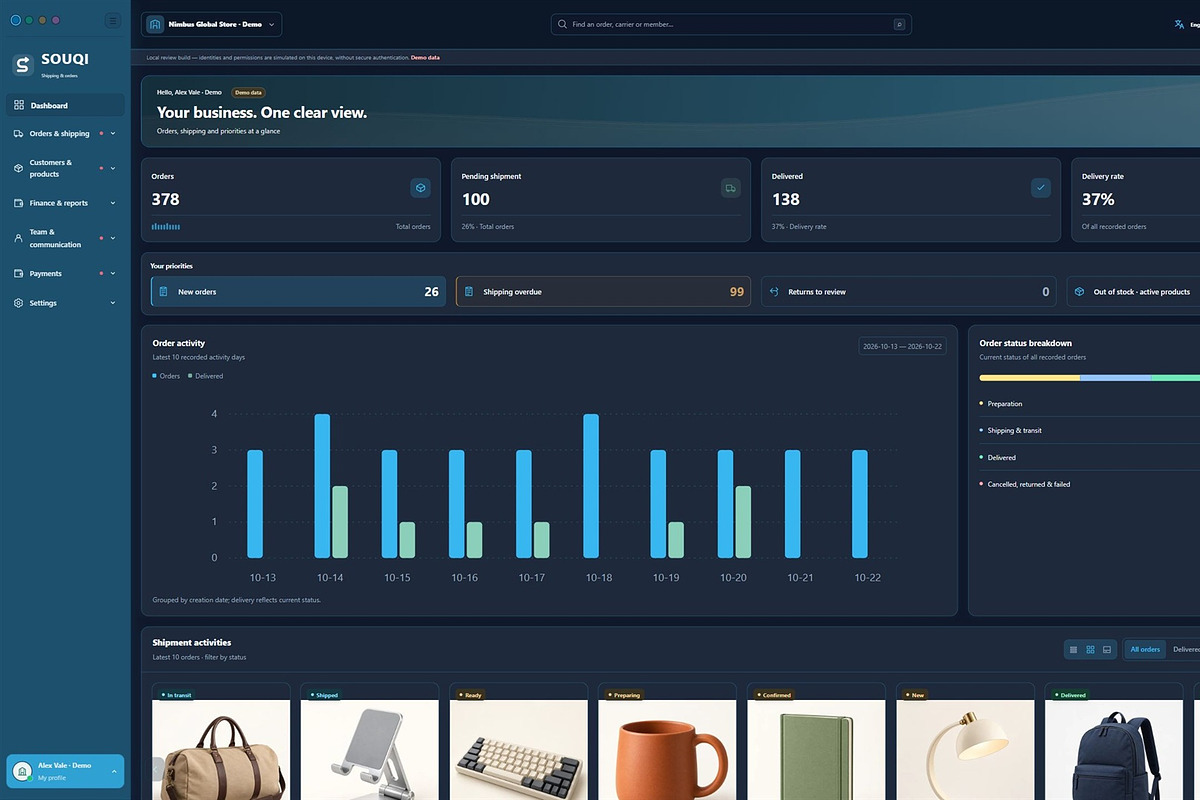This screenshot has height=800, width=1200.
Task: Open the Nimbus Global Store selector dropdown
Action: 212,24
